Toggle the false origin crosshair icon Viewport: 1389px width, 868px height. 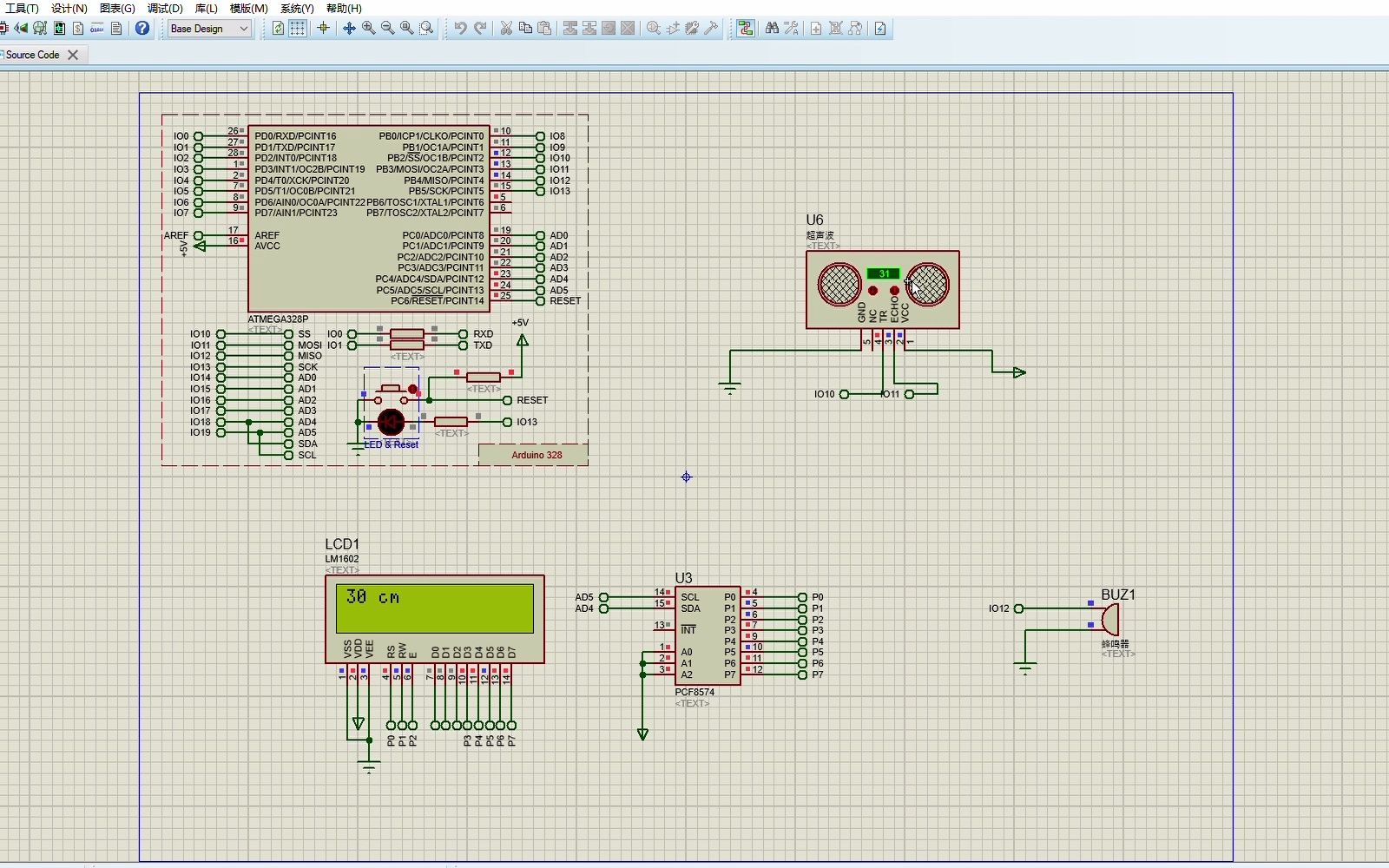tap(323, 29)
